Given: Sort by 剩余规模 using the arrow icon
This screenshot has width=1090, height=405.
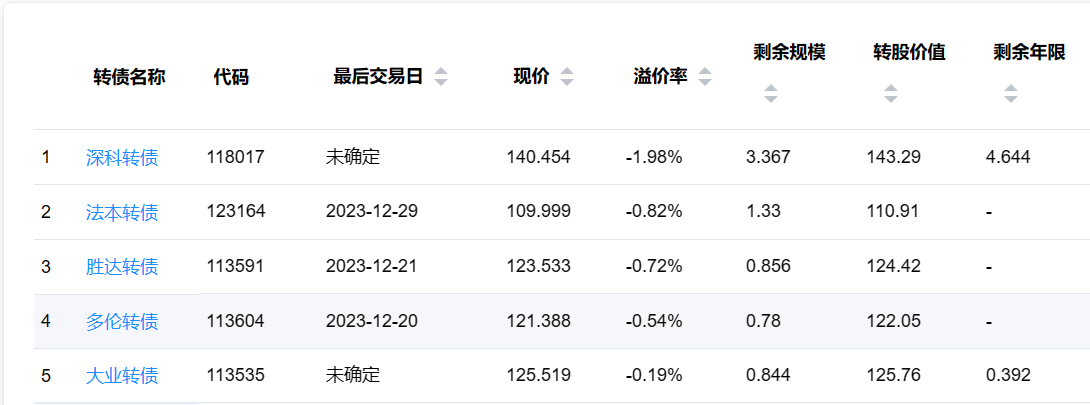Looking at the screenshot, I should click(770, 95).
